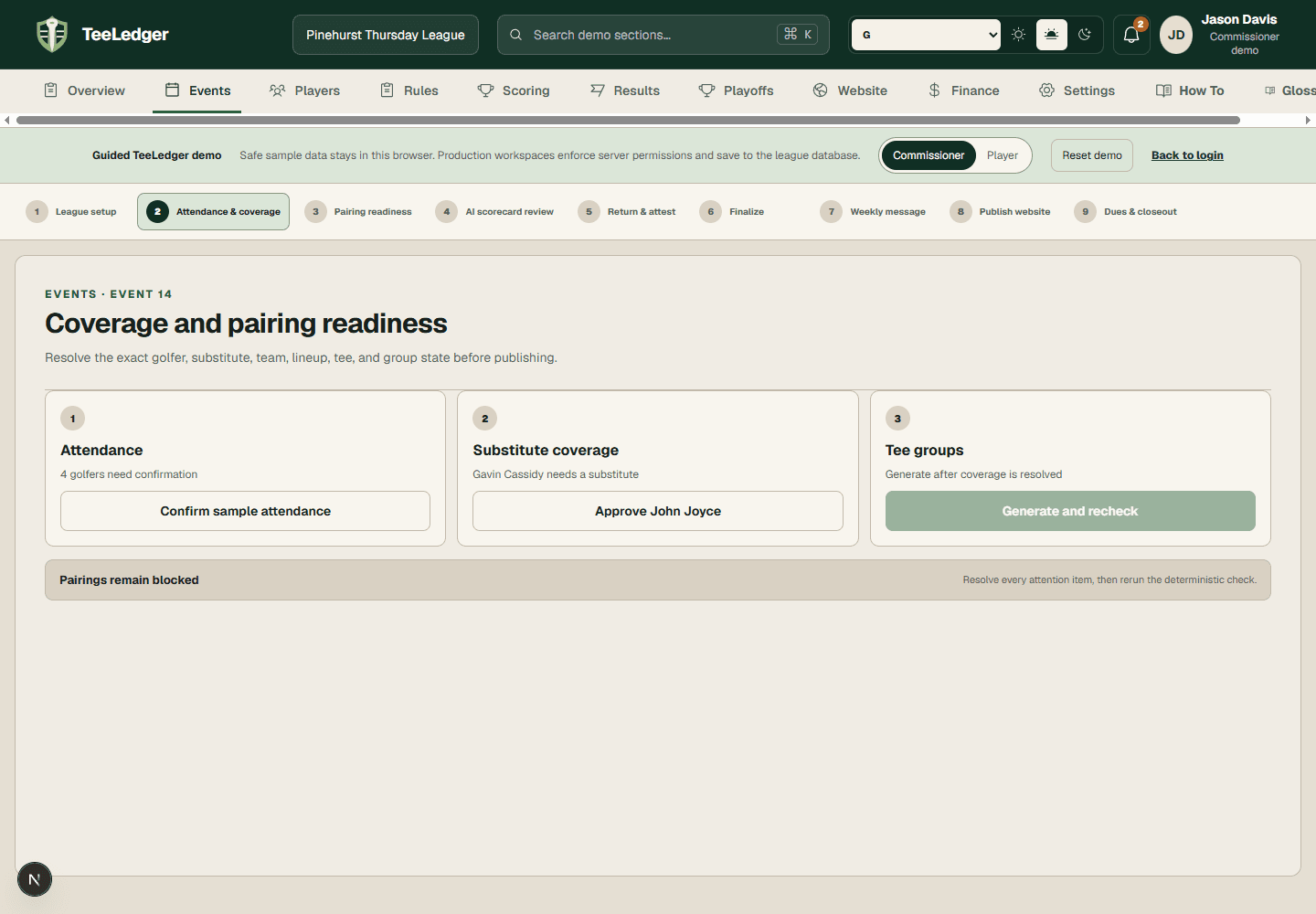
Task: Switch to the dark theme moon icon
Action: point(1085,35)
